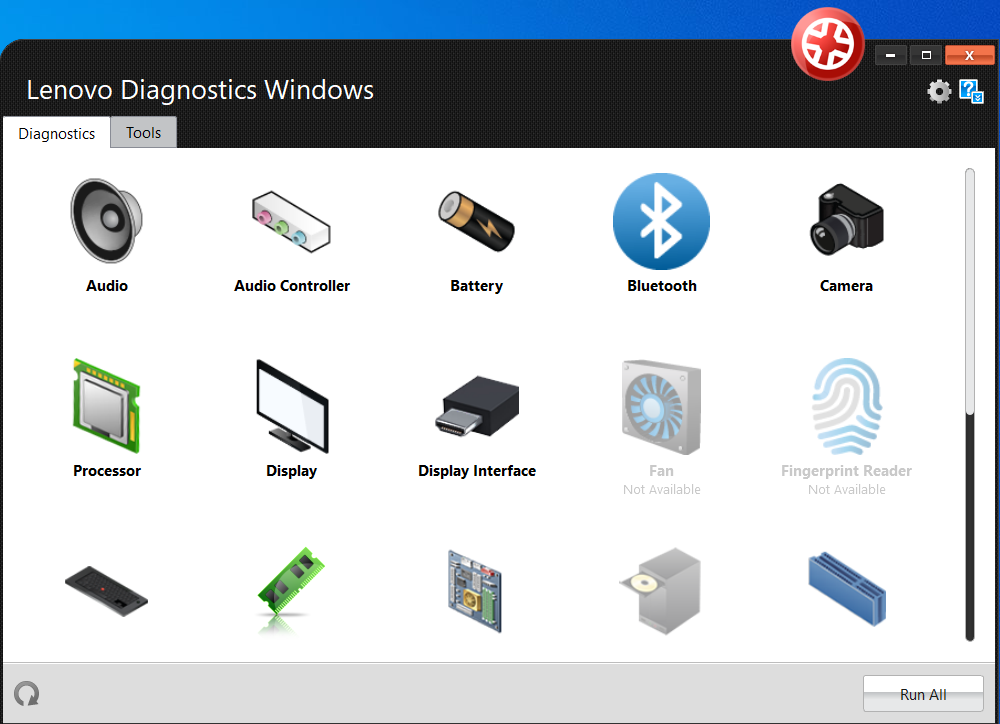Select the Display Interface HDMI icon

pyautogui.click(x=477, y=407)
